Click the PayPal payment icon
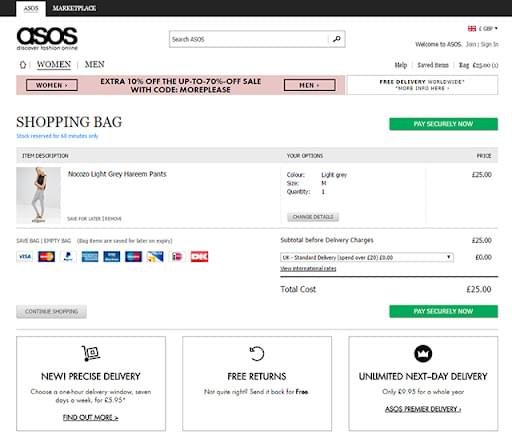 pos(68,256)
